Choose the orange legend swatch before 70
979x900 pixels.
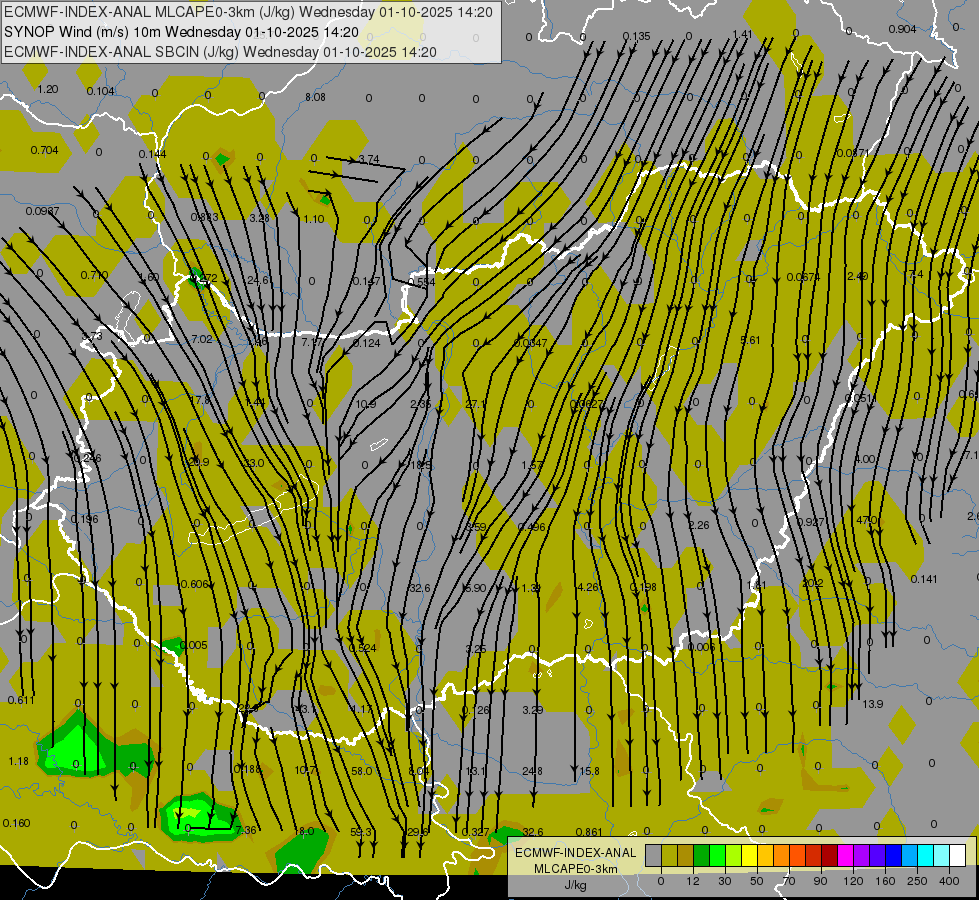coord(782,855)
